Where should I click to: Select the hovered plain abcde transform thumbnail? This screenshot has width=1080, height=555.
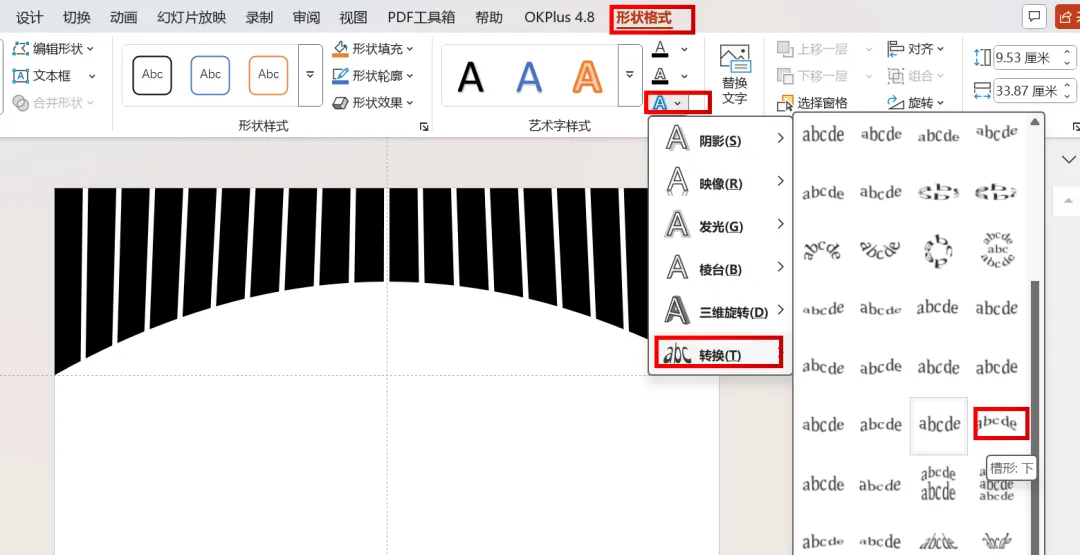tap(939, 425)
